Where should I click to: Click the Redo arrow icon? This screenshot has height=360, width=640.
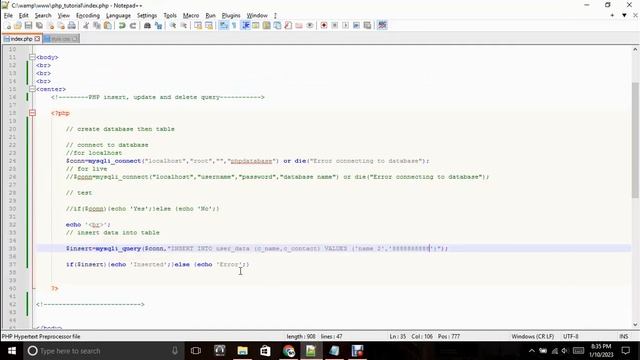point(133,26)
